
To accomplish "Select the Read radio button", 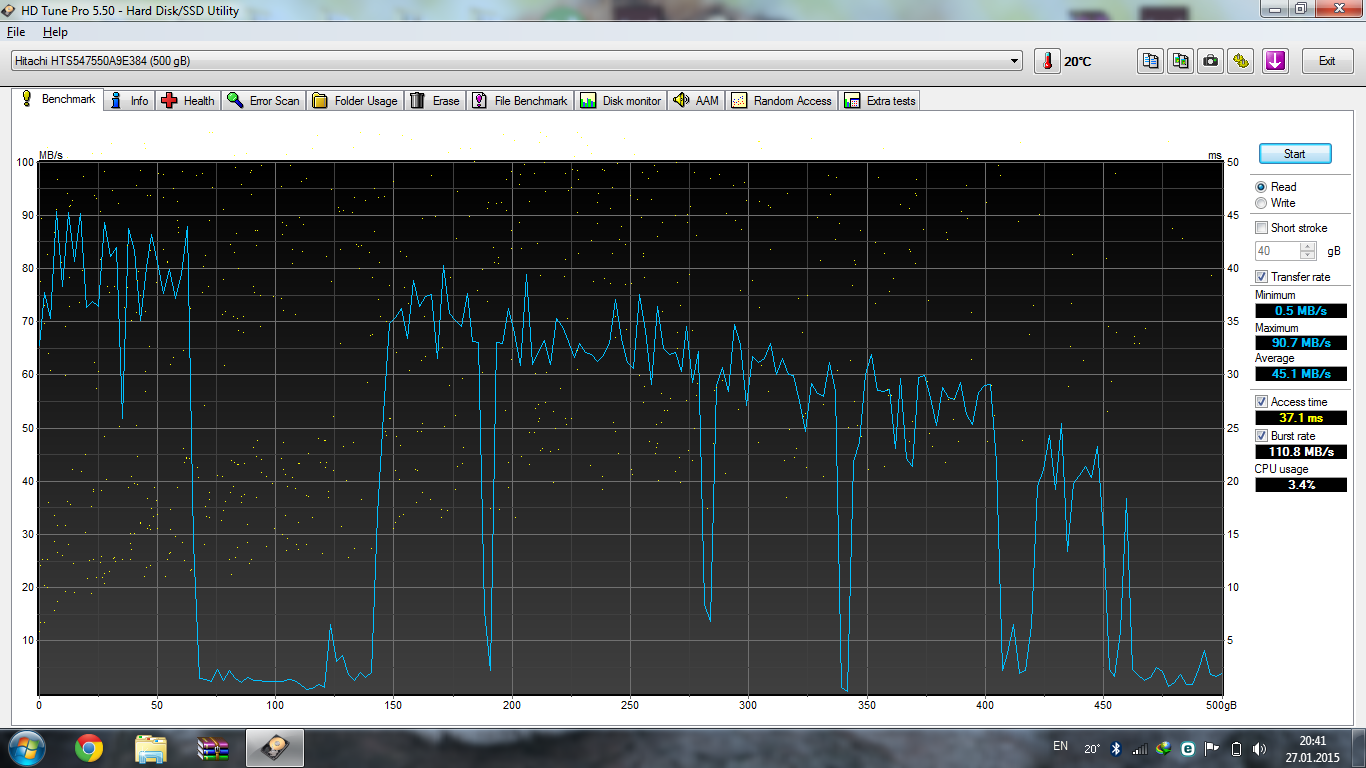I will click(x=1261, y=187).
